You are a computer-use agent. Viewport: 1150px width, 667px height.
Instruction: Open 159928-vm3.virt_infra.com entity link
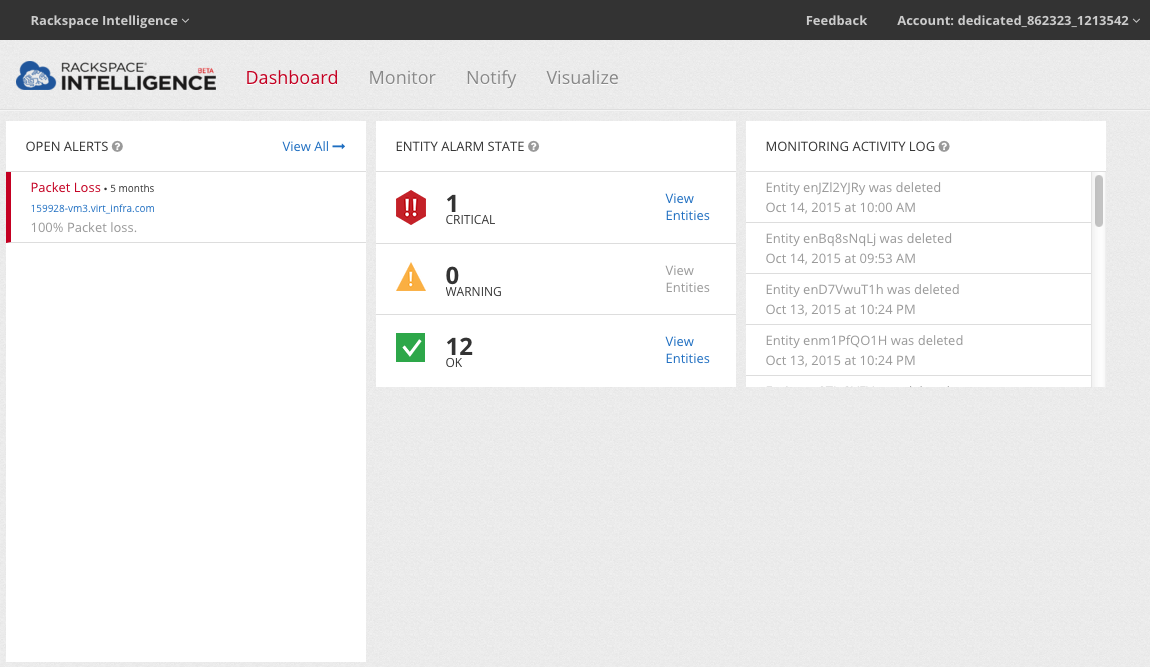tap(92, 208)
